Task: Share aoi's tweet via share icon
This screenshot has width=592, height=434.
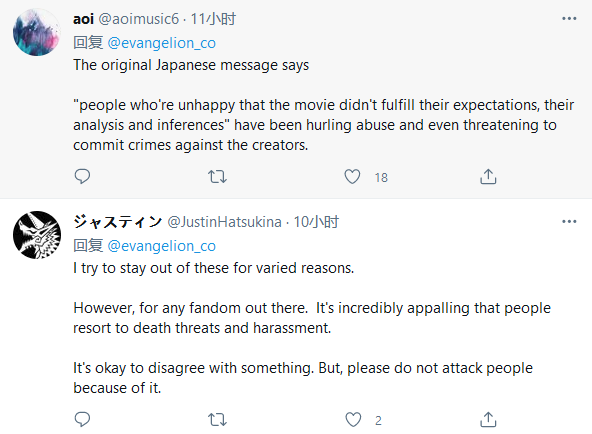Action: (488, 176)
